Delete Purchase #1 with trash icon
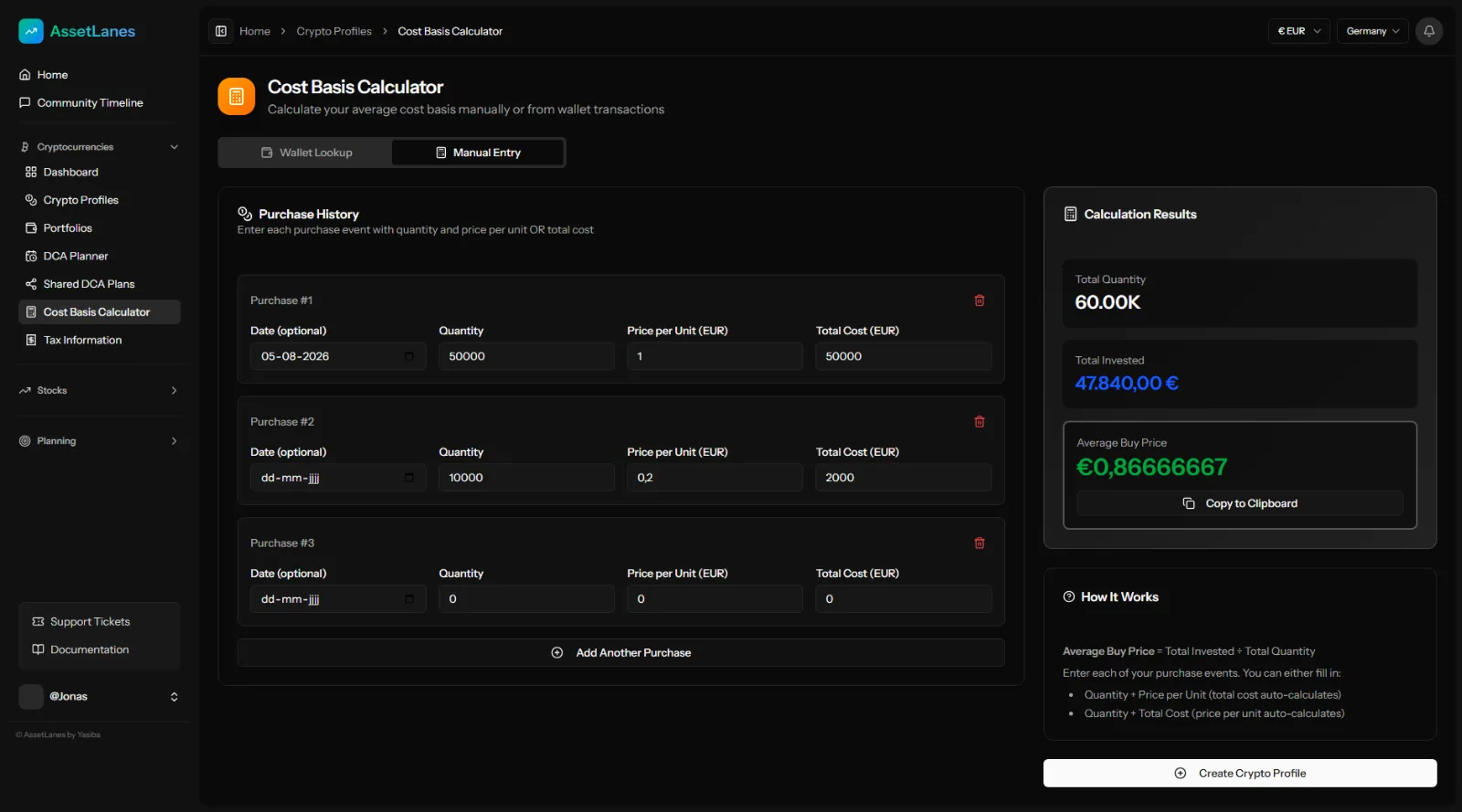 click(980, 301)
